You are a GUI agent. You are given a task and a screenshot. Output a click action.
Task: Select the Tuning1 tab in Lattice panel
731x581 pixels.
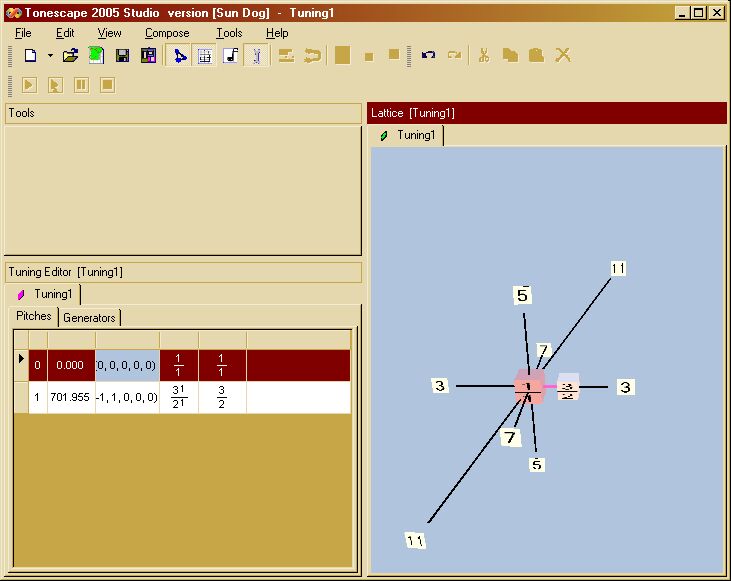(409, 135)
